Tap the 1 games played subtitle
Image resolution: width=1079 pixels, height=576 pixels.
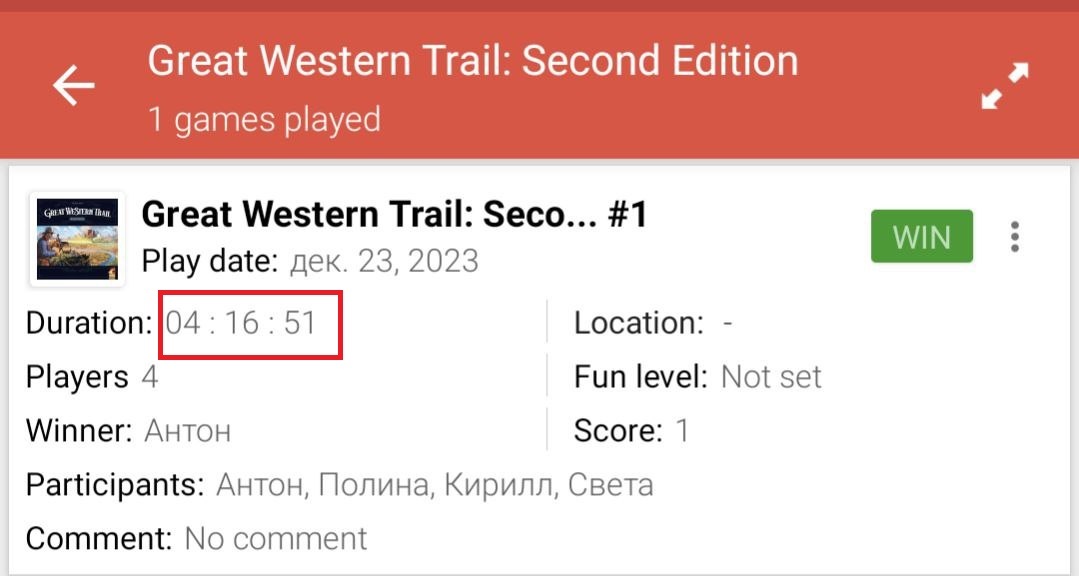pyautogui.click(x=264, y=120)
